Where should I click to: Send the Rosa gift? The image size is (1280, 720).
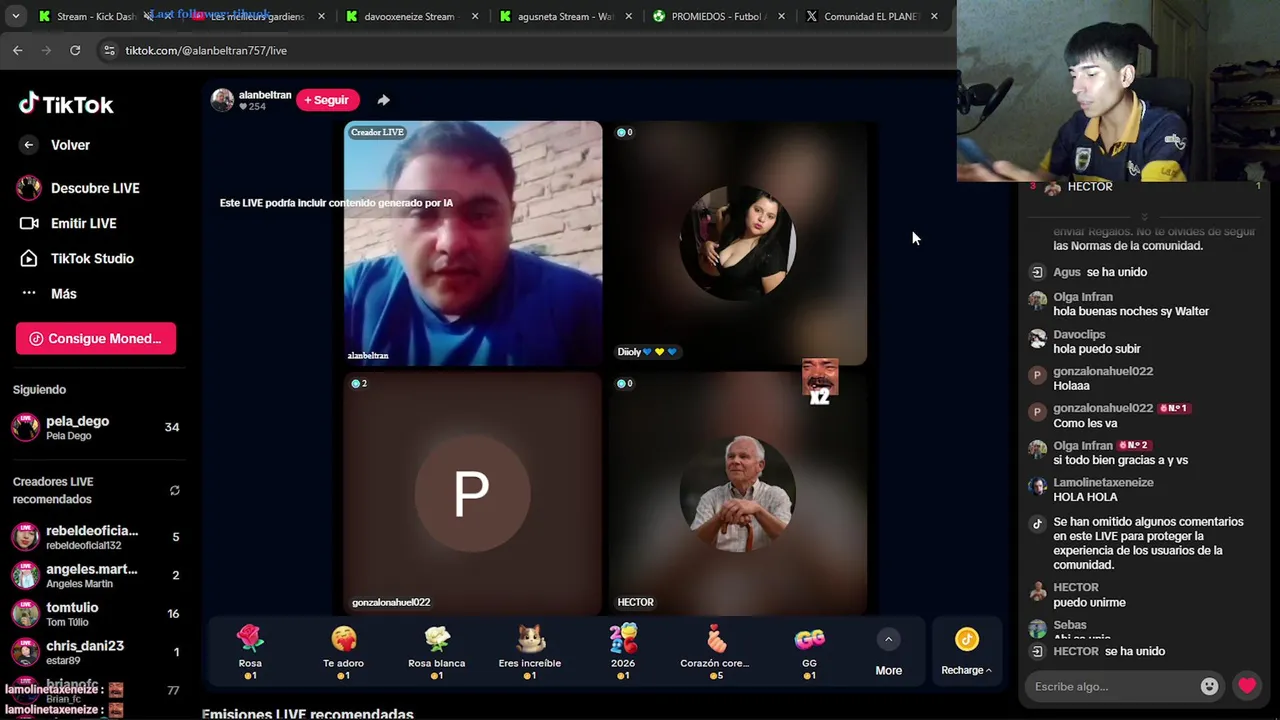coord(250,652)
